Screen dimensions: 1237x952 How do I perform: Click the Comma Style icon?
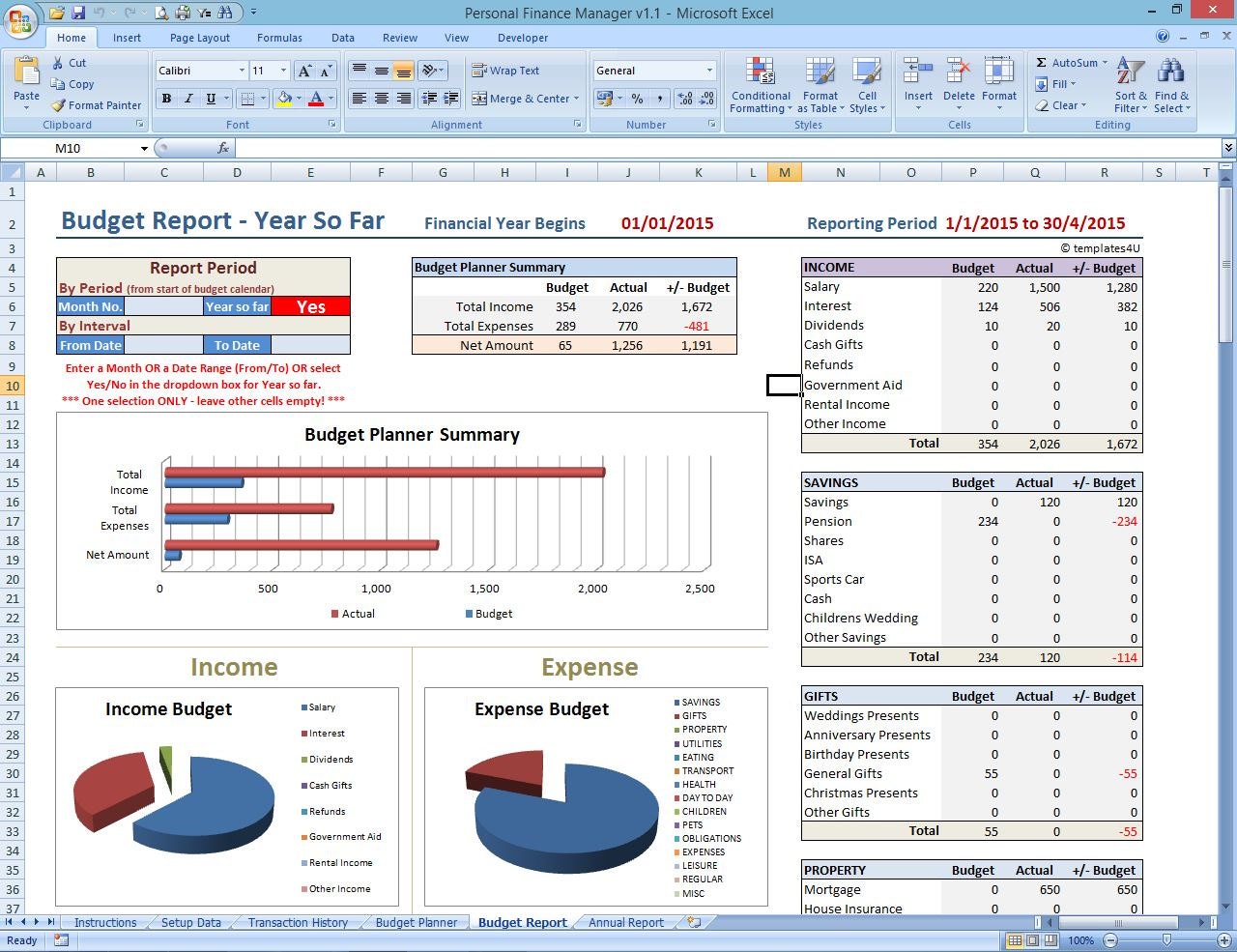(660, 99)
